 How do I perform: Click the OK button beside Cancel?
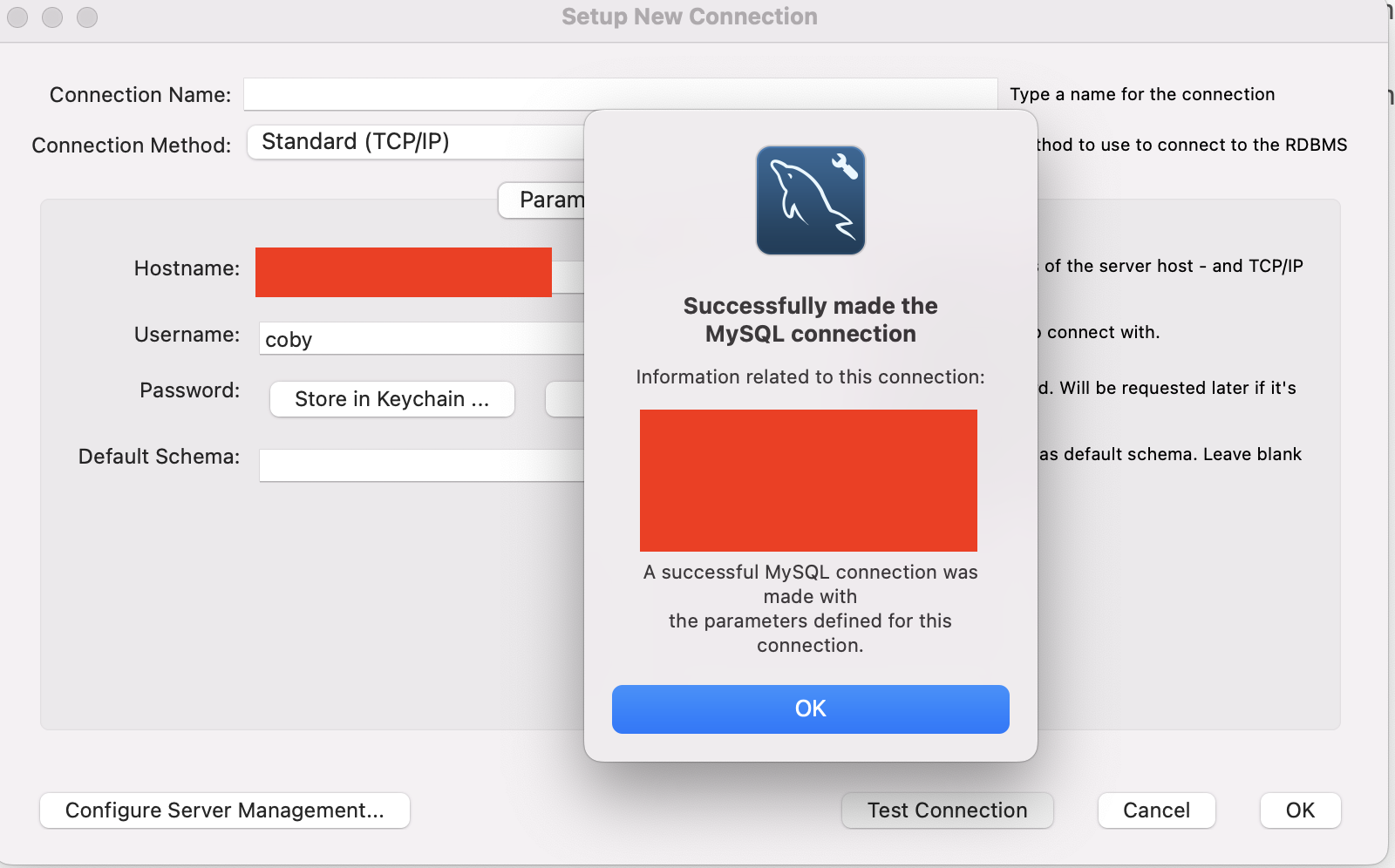pos(1300,810)
